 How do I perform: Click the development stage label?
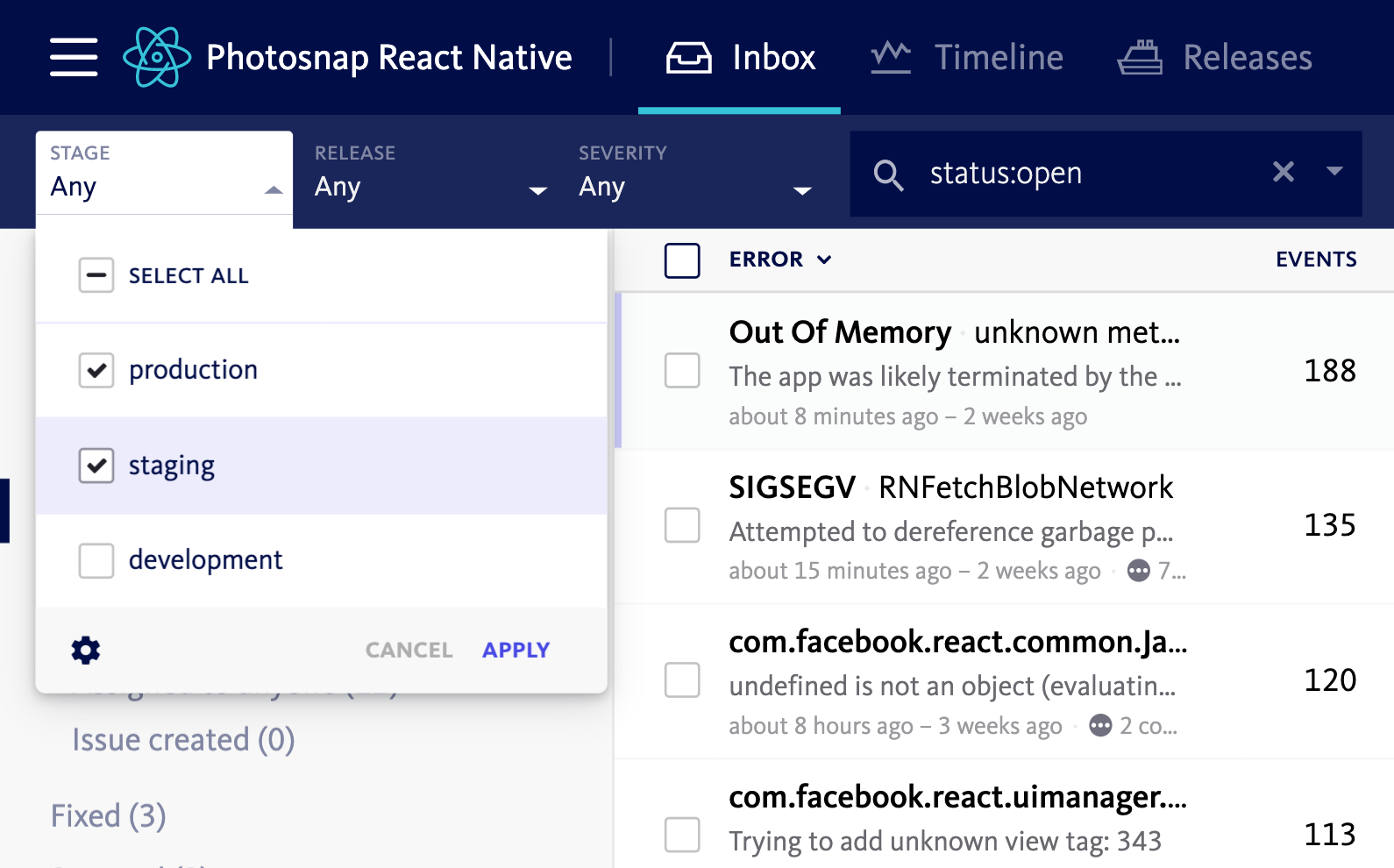pos(205,560)
